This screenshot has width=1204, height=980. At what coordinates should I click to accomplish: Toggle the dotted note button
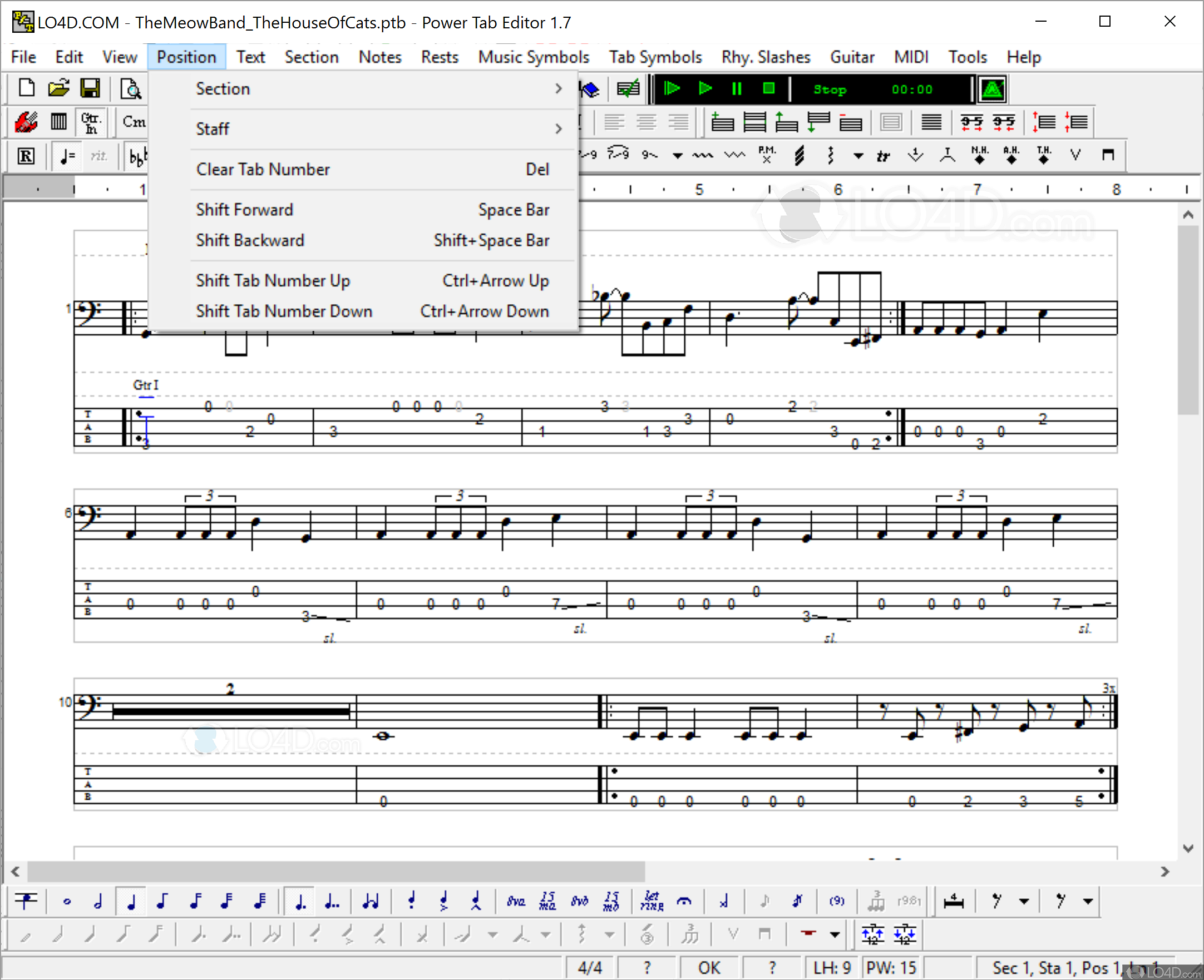pyautogui.click(x=300, y=902)
